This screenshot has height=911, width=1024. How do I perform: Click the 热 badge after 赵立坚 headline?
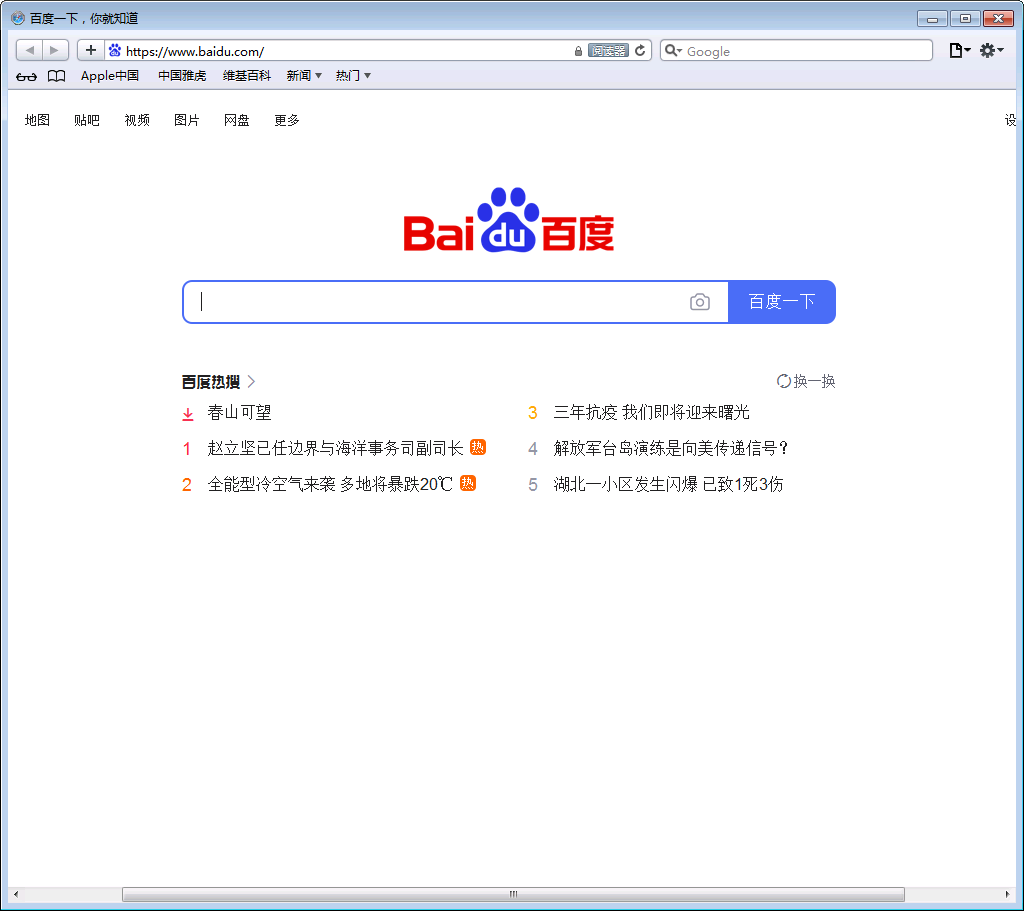[x=478, y=447]
